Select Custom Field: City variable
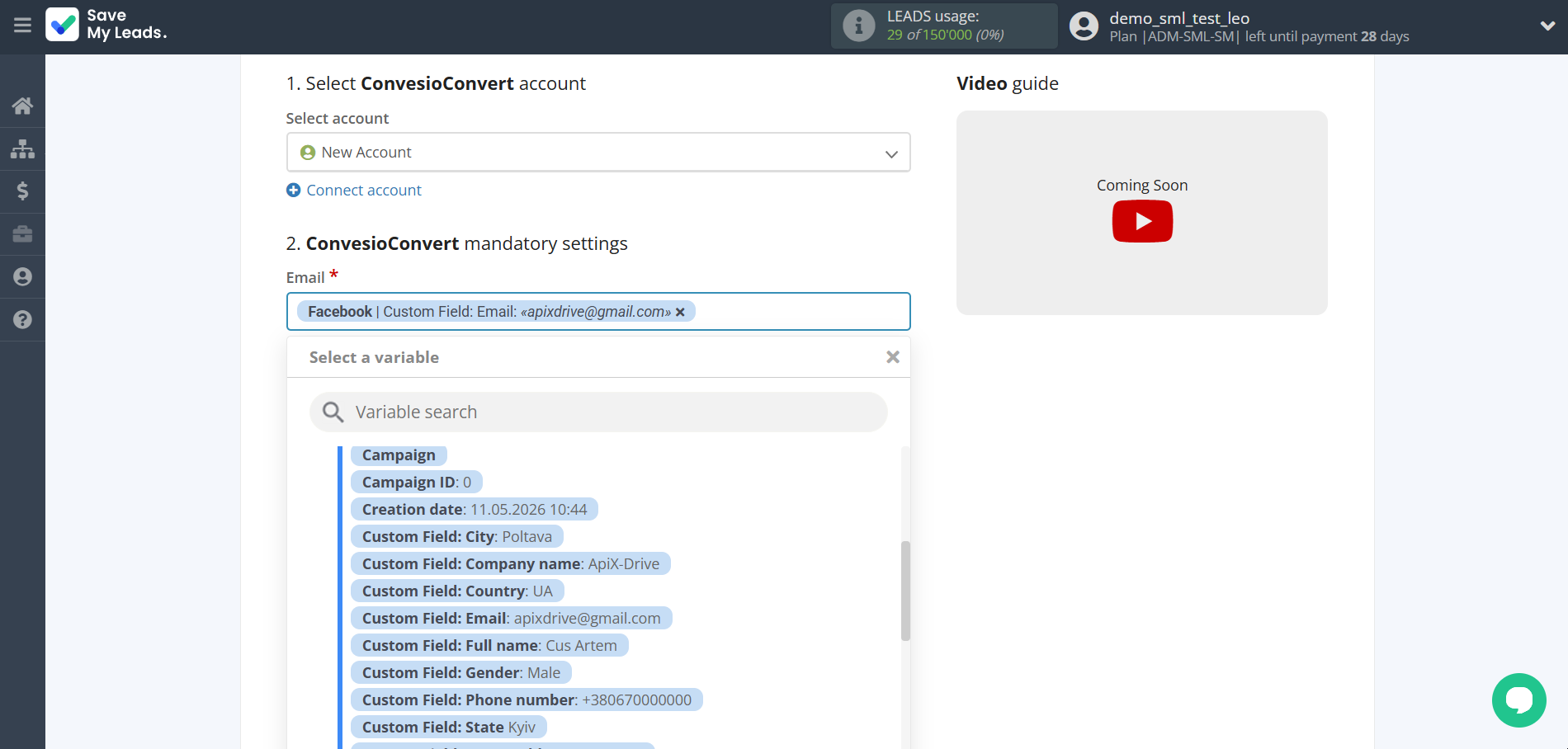1568x749 pixels. tap(457, 537)
